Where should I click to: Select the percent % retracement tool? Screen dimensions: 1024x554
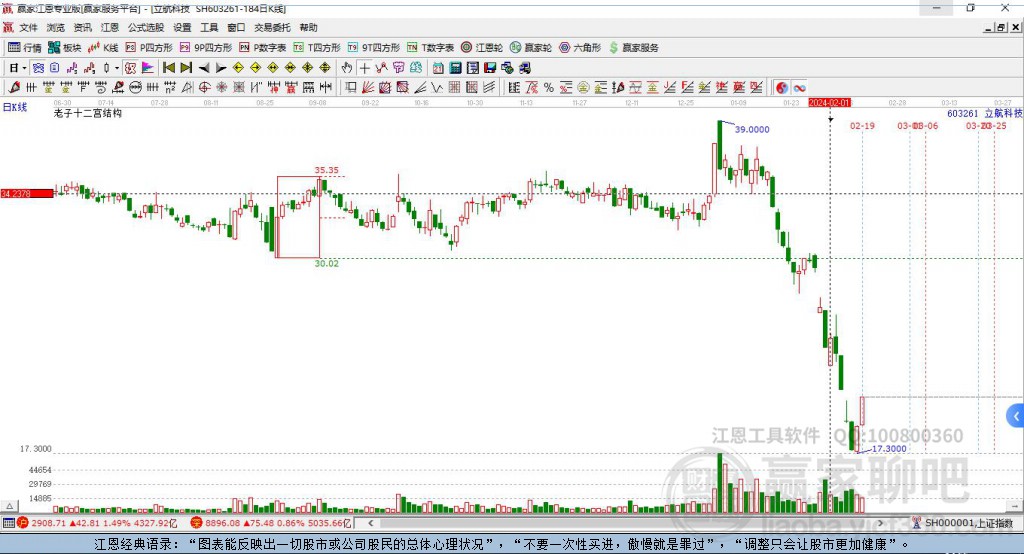[x=549, y=88]
